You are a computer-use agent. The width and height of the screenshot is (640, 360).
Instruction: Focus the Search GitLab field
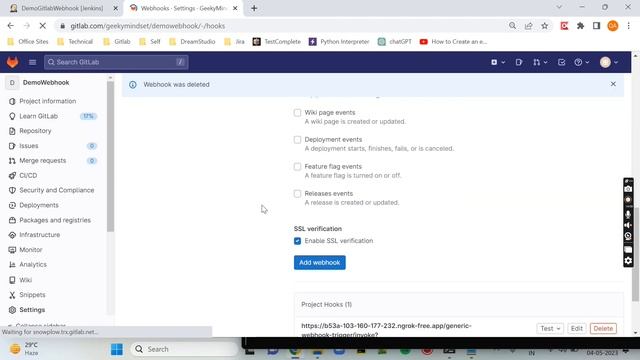(x=116, y=62)
